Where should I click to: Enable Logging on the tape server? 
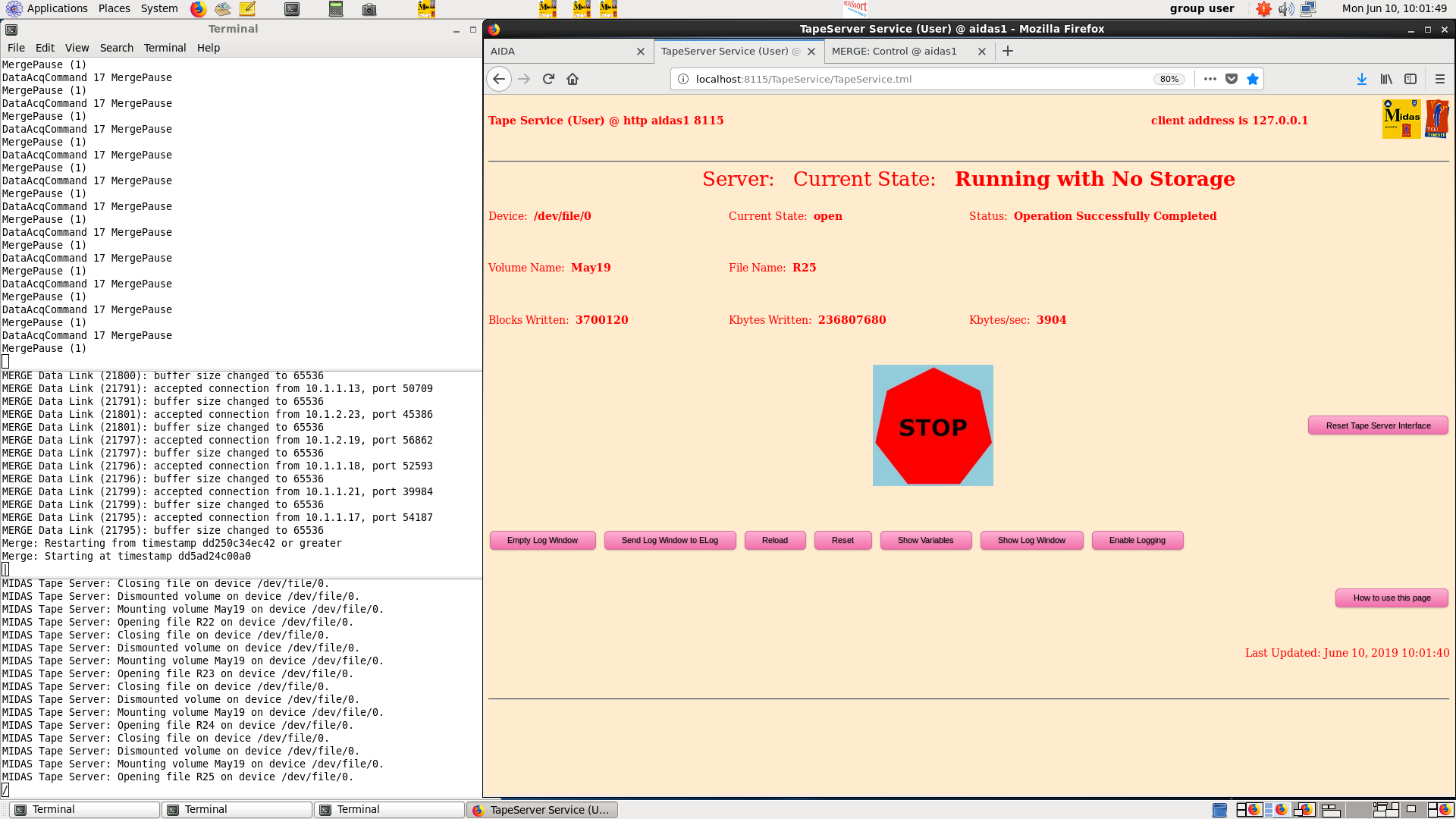coord(1137,540)
